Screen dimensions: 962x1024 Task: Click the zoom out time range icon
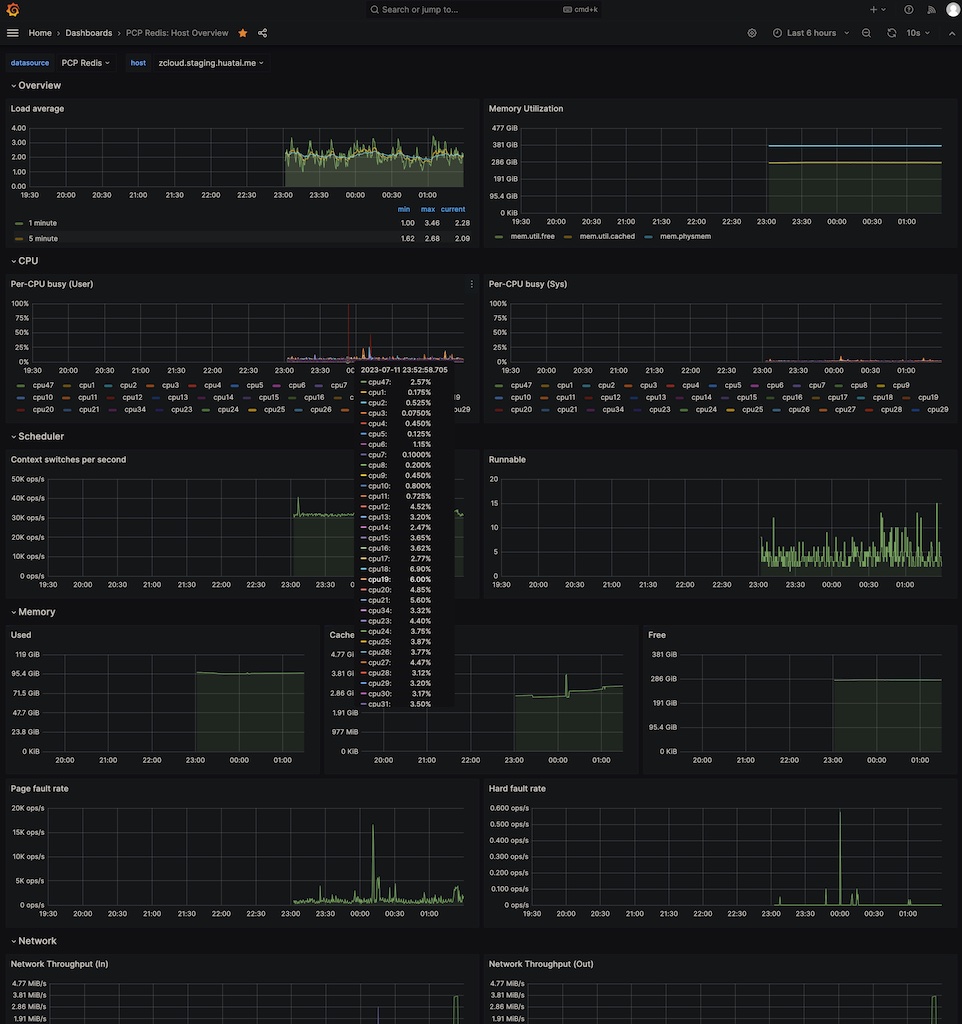867,33
